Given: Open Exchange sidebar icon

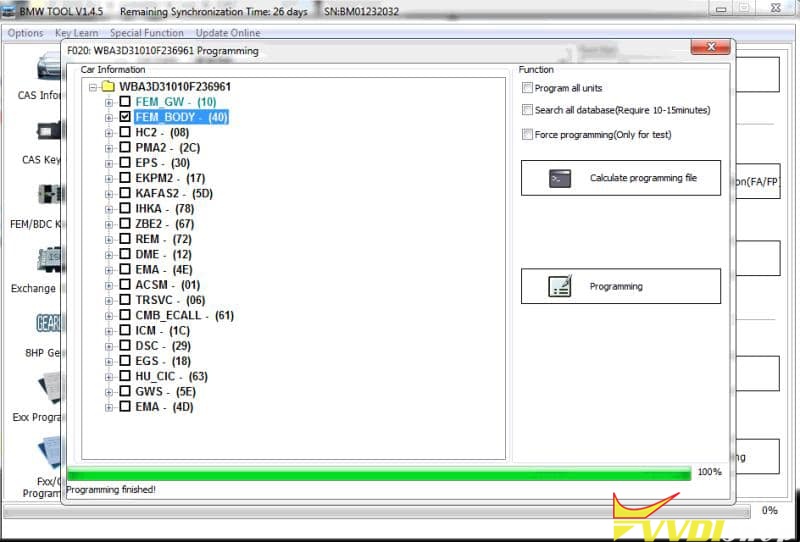Looking at the screenshot, I should (x=50, y=260).
